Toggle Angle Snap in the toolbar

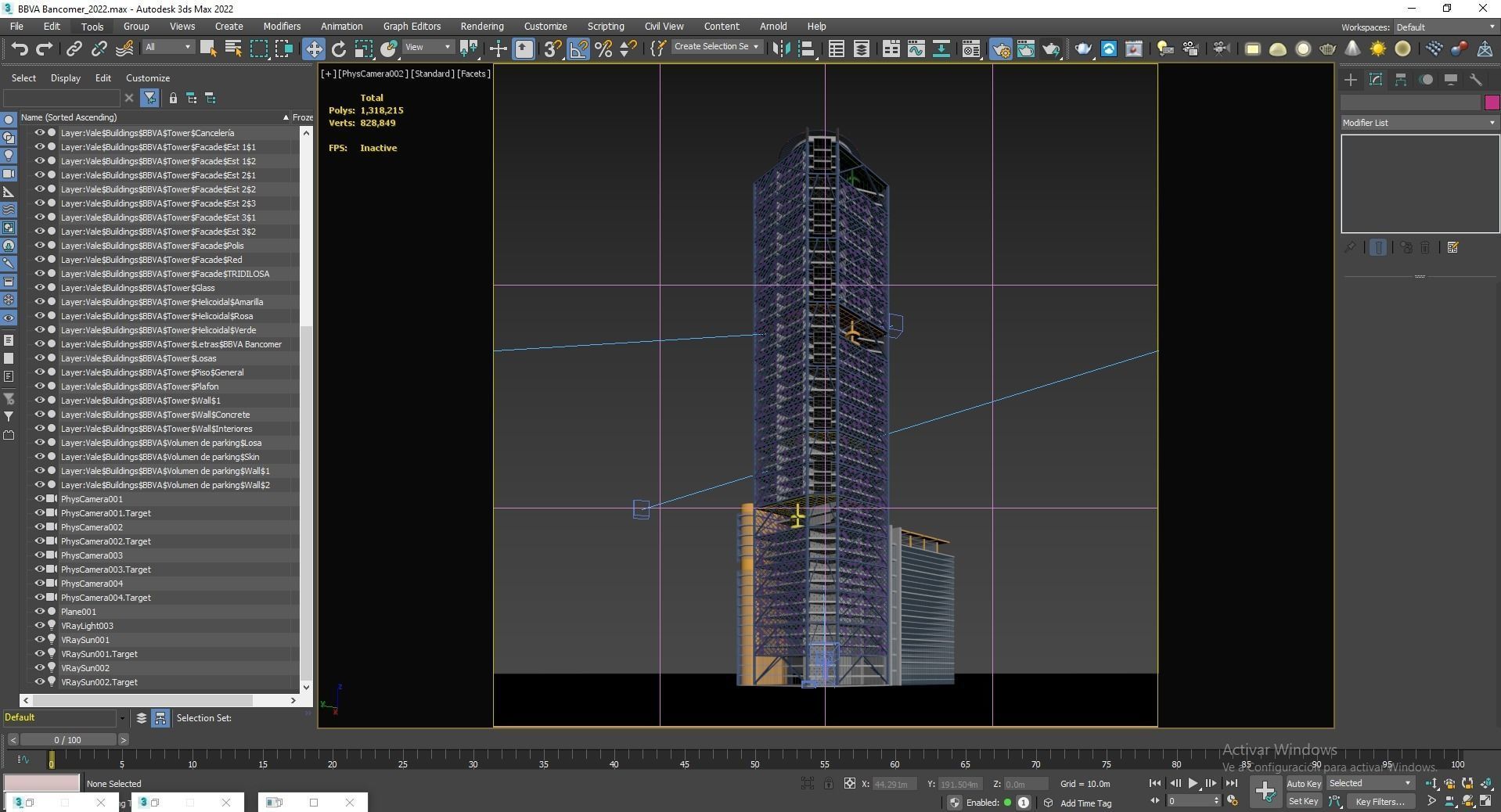point(578,49)
